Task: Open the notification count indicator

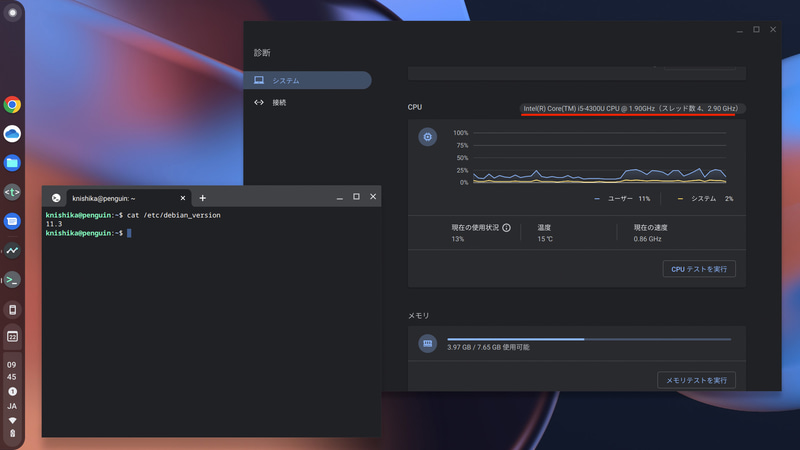Action: click(x=13, y=391)
